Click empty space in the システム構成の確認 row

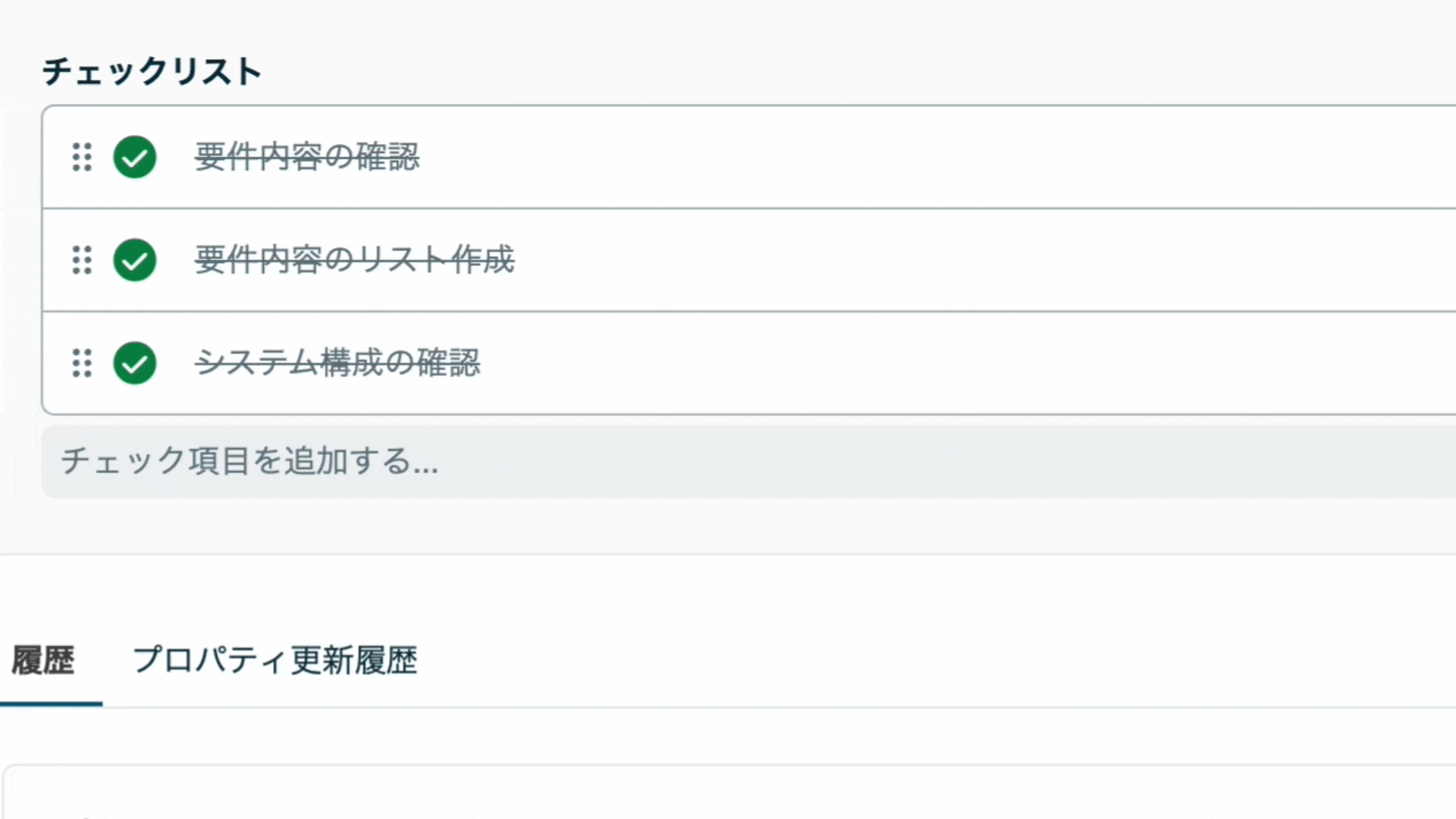[969, 363]
